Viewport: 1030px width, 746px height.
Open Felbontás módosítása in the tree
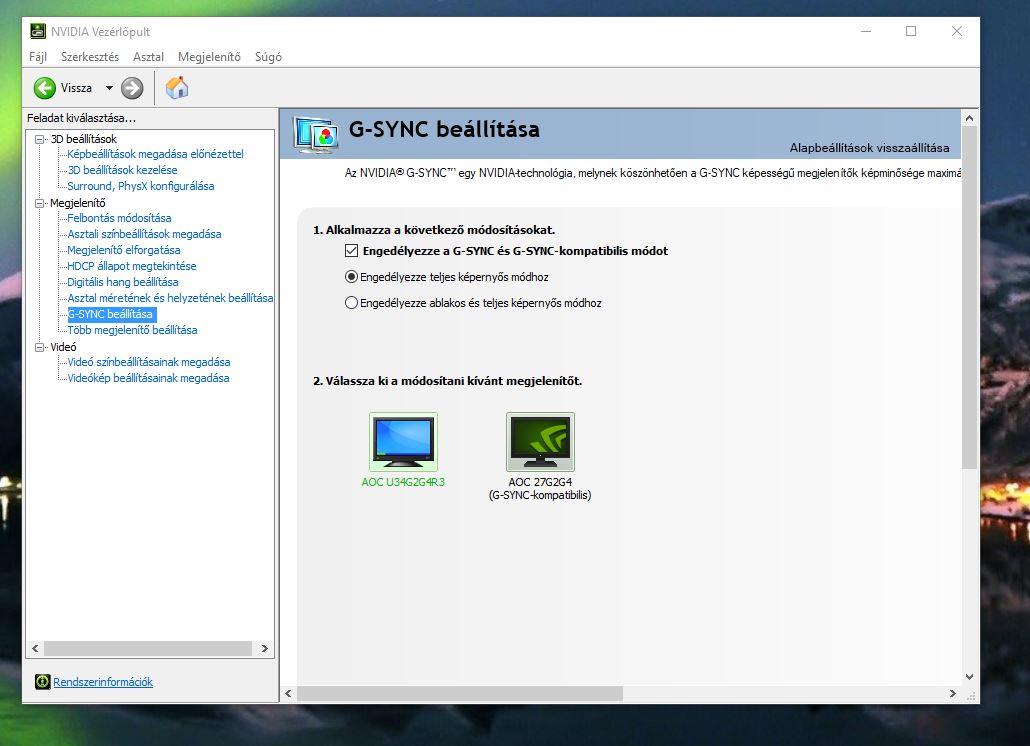pos(119,218)
